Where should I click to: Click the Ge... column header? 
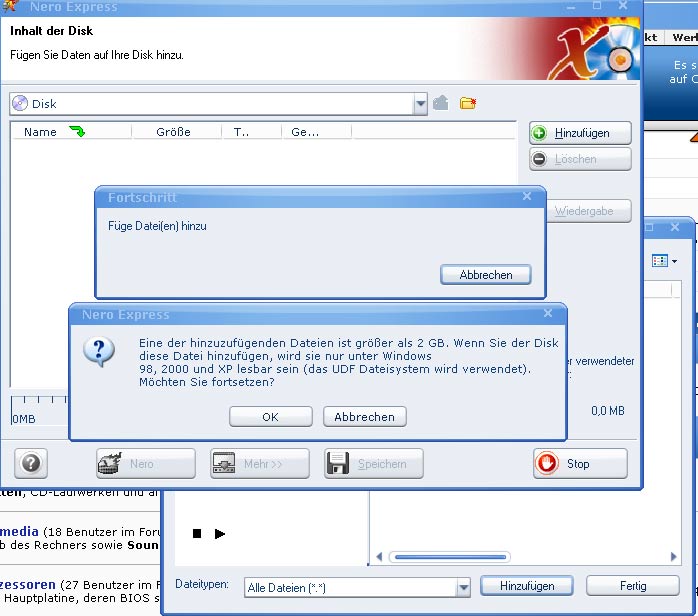click(317, 132)
